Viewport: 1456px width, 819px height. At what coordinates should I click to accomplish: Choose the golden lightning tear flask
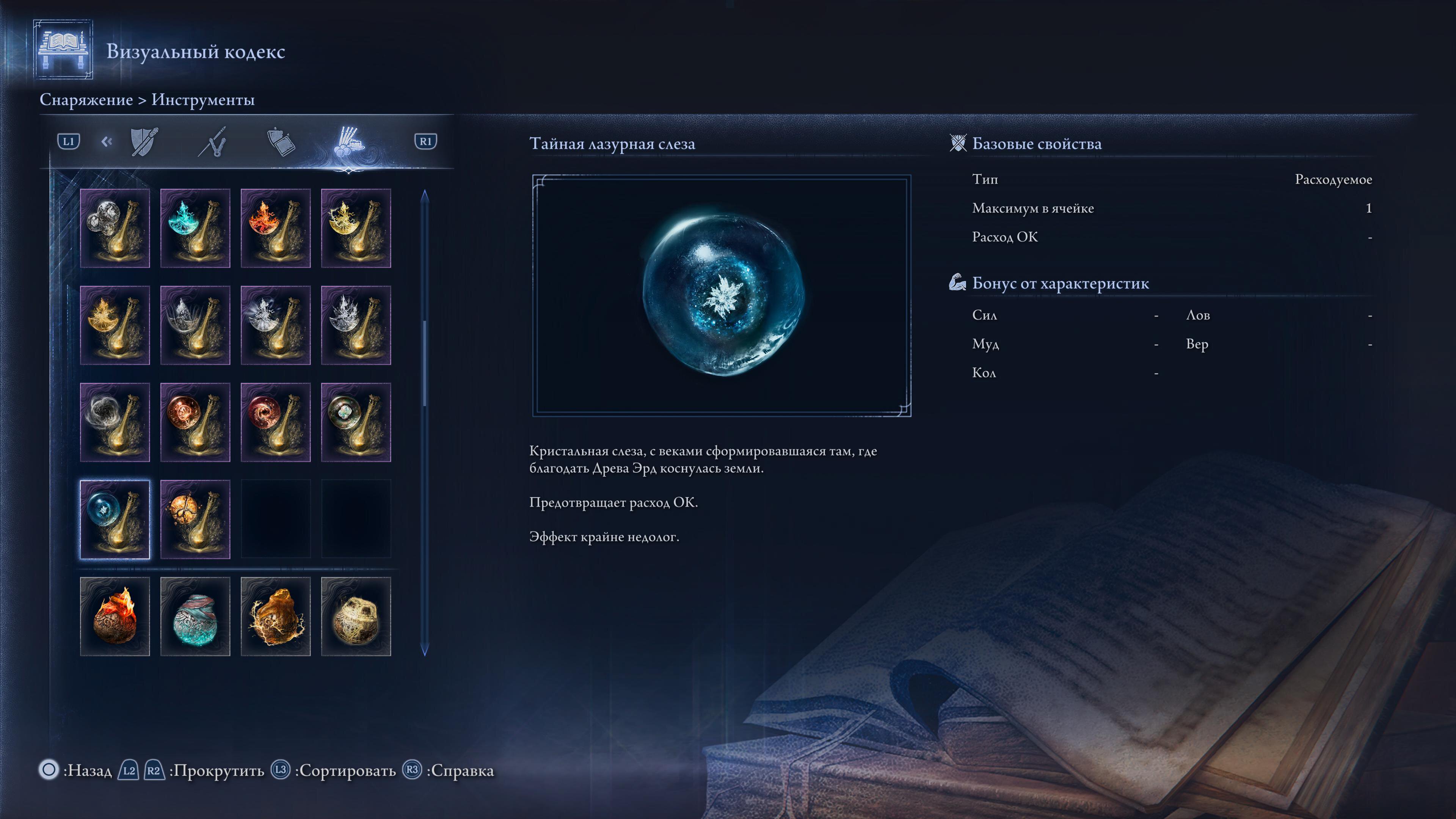point(356,228)
